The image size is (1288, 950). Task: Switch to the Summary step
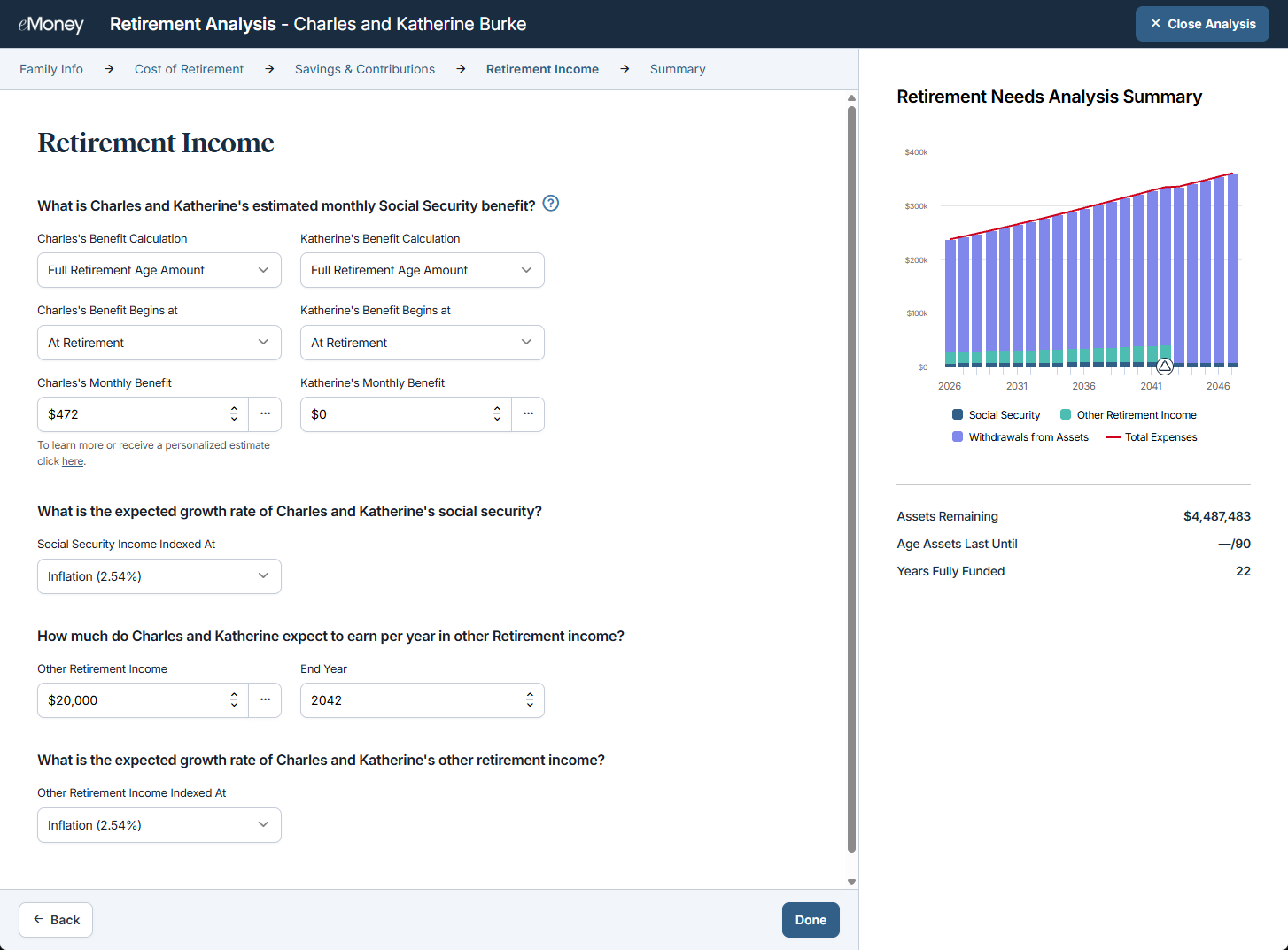(678, 69)
